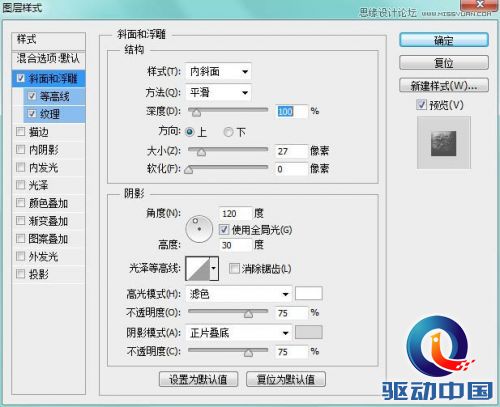
Task: Enable the 颜色叠加 checkbox
Action: point(21,203)
